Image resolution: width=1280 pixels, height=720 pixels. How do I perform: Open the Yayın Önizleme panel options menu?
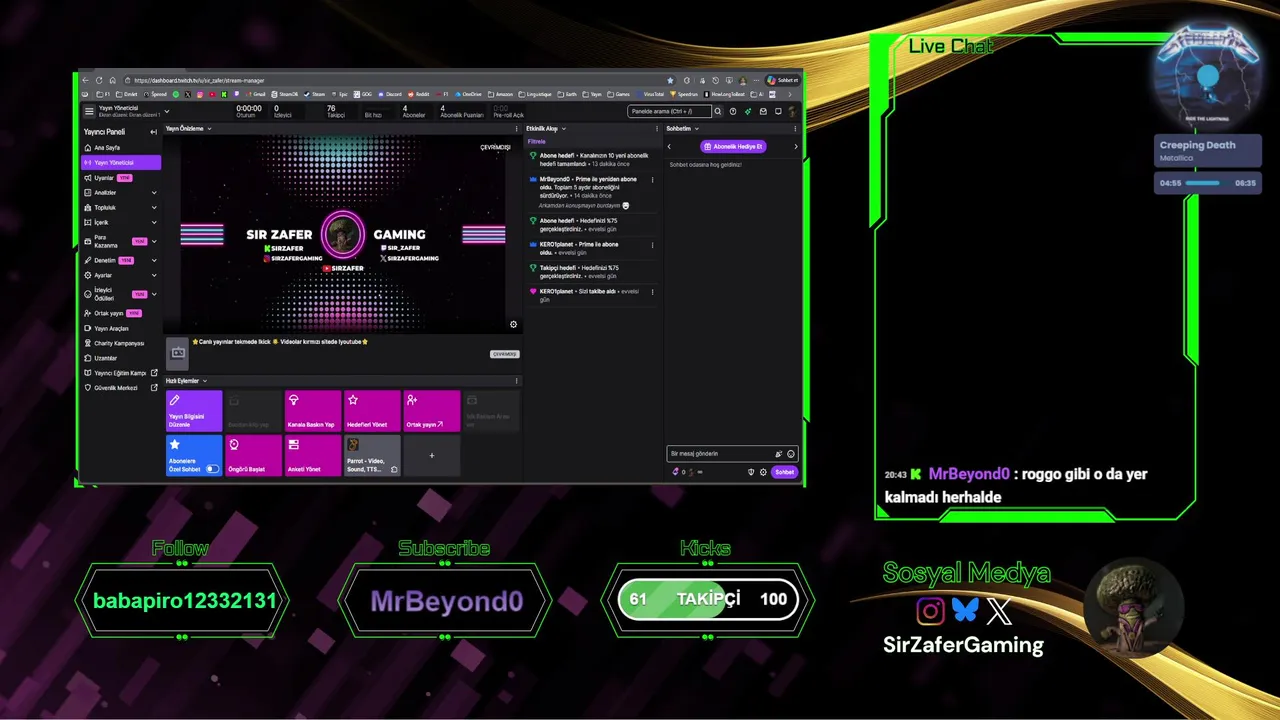(x=517, y=128)
